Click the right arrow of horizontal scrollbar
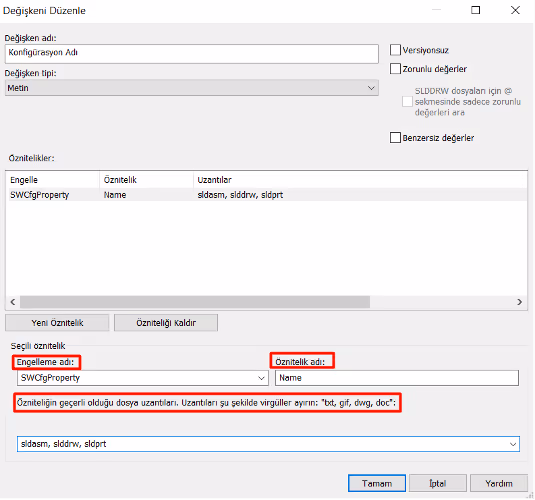The image size is (535, 500). coord(519,302)
